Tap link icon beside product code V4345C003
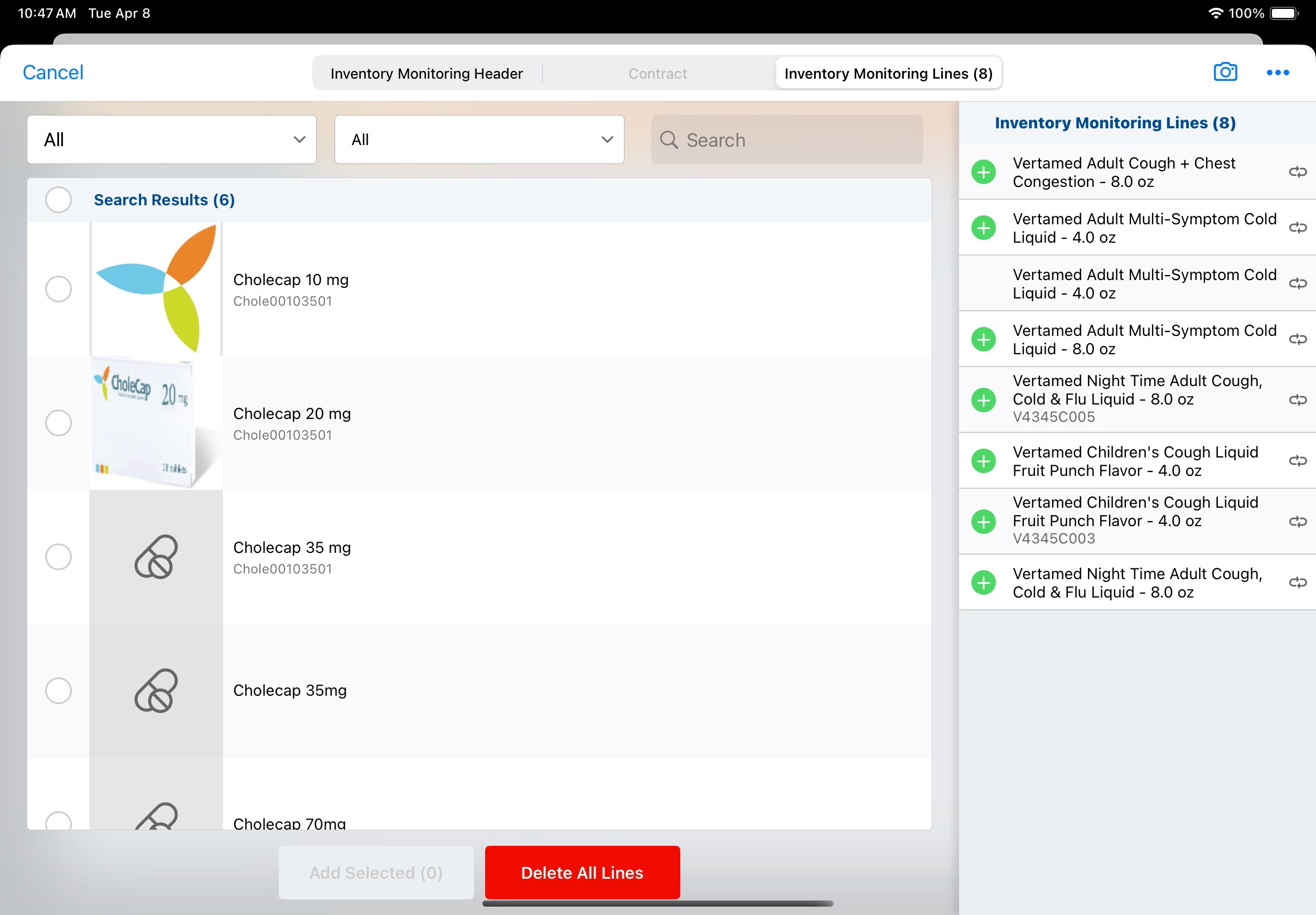 (1297, 521)
